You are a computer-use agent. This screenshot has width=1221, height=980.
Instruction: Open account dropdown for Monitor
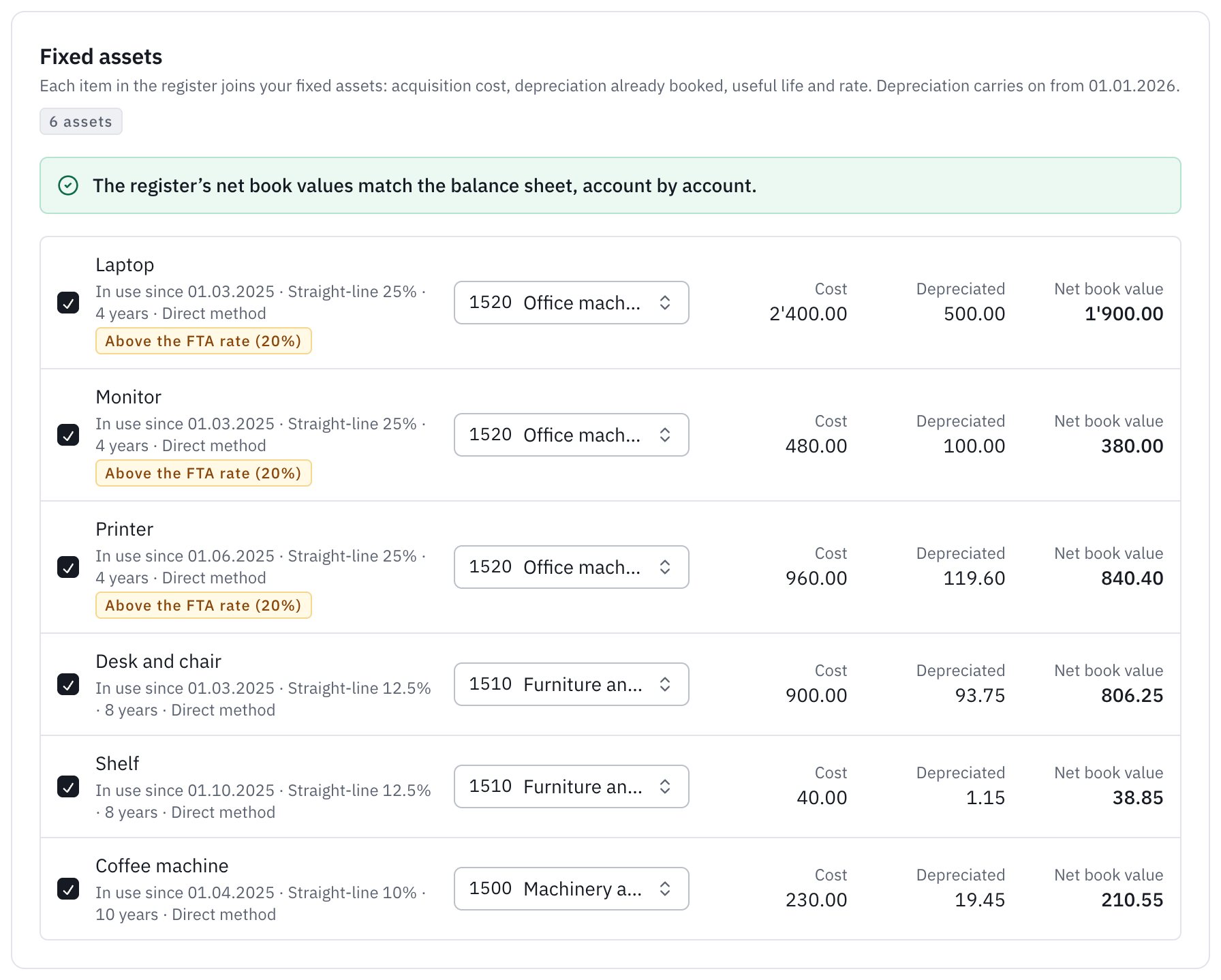pyautogui.click(x=571, y=435)
